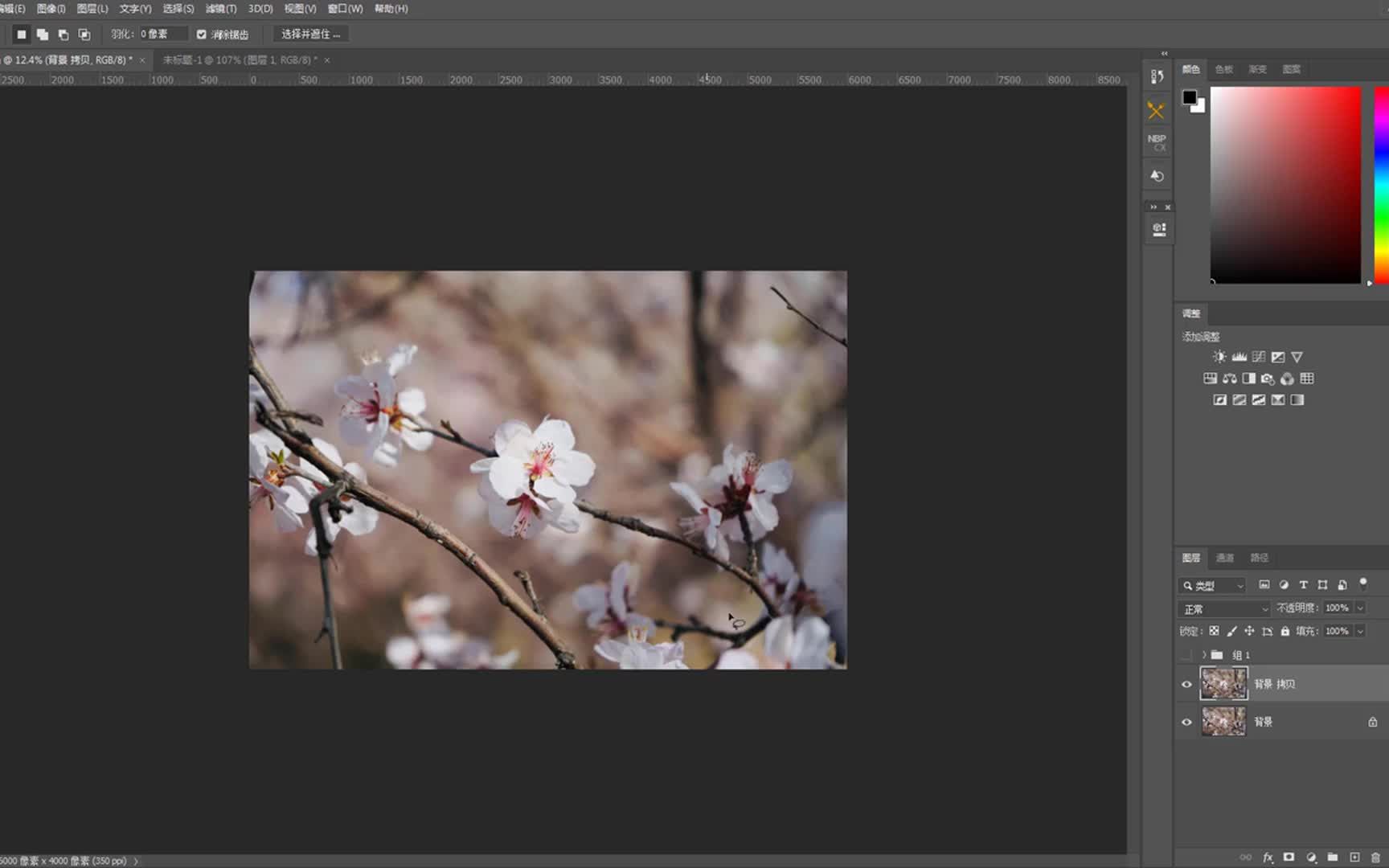The image size is (1389, 868).
Task: Click the foreground color swatch
Action: pos(1189,97)
